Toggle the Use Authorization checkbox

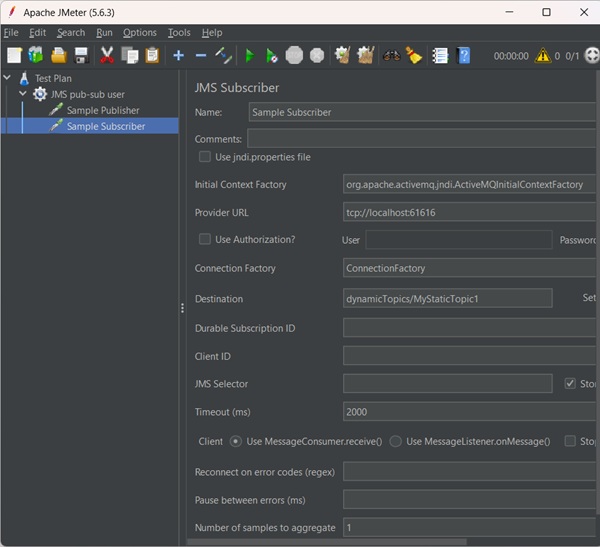coord(205,239)
